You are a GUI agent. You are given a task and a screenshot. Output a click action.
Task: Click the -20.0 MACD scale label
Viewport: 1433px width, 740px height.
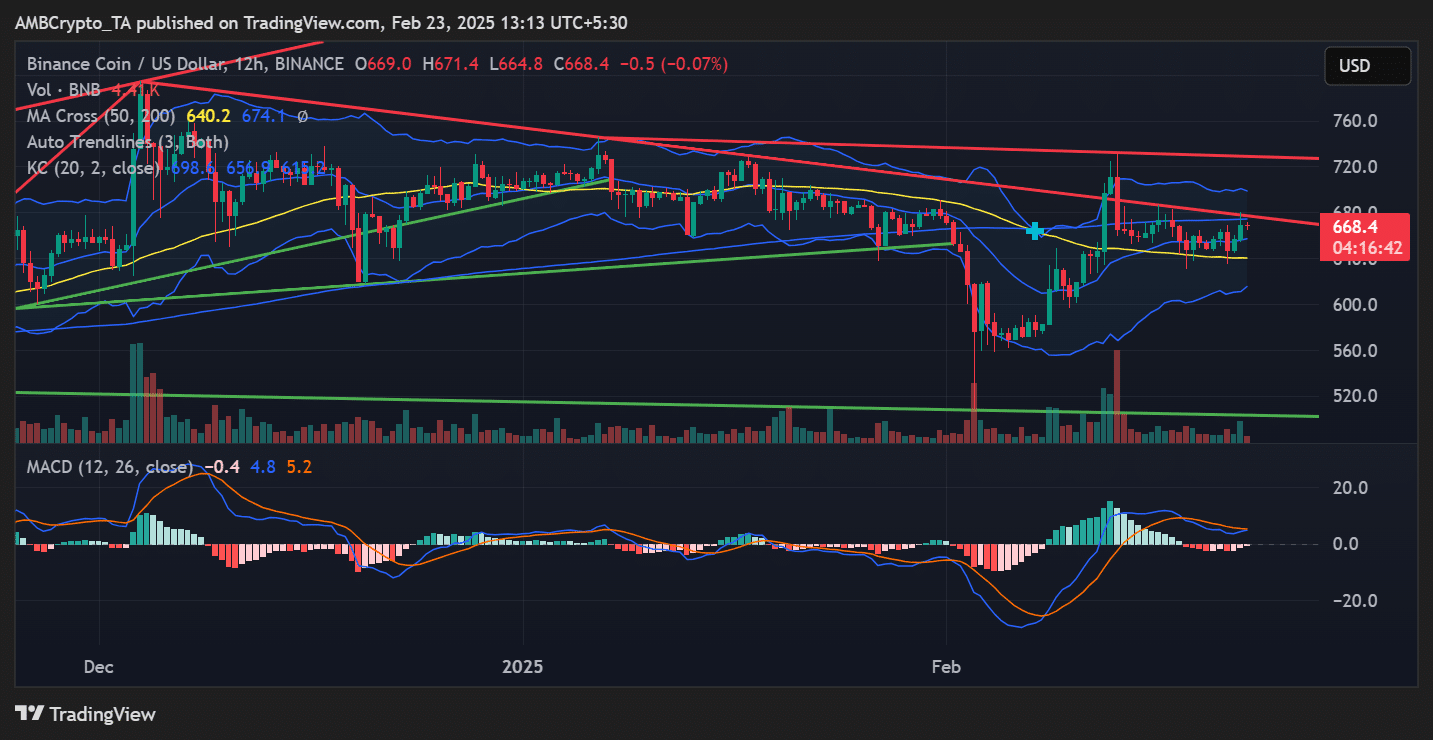1353,601
